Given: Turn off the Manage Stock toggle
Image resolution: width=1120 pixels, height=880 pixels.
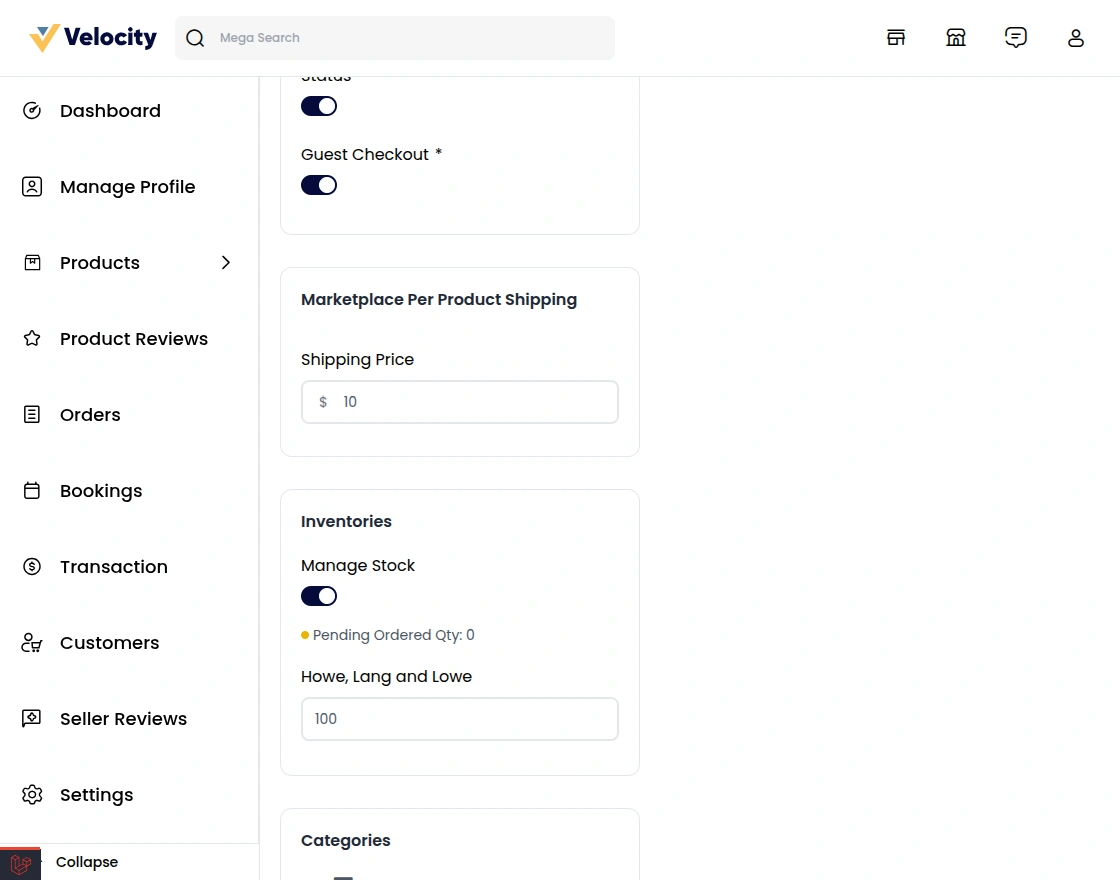Looking at the screenshot, I should pos(319,595).
